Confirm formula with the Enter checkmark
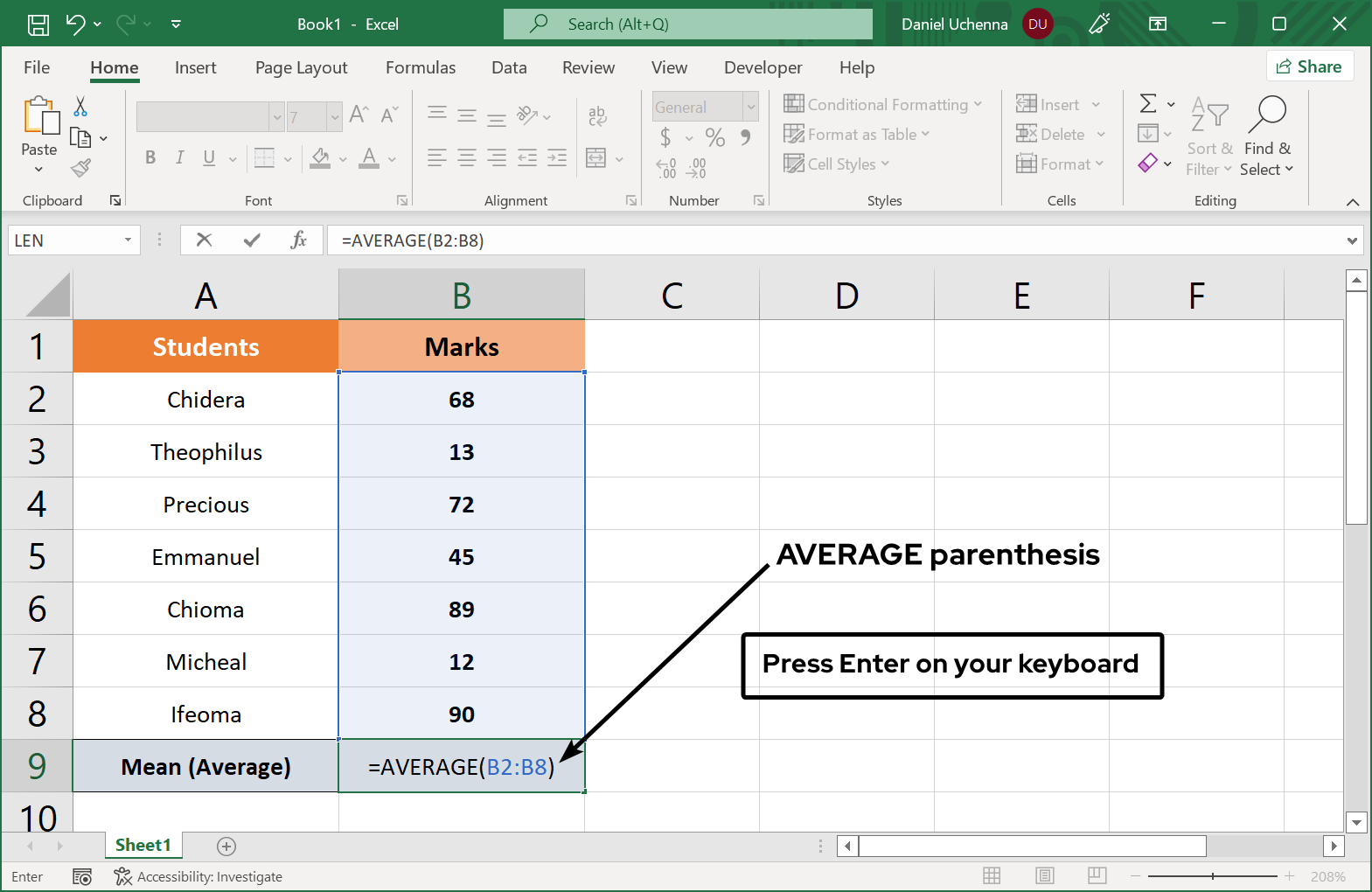This screenshot has height=892, width=1372. coord(252,240)
